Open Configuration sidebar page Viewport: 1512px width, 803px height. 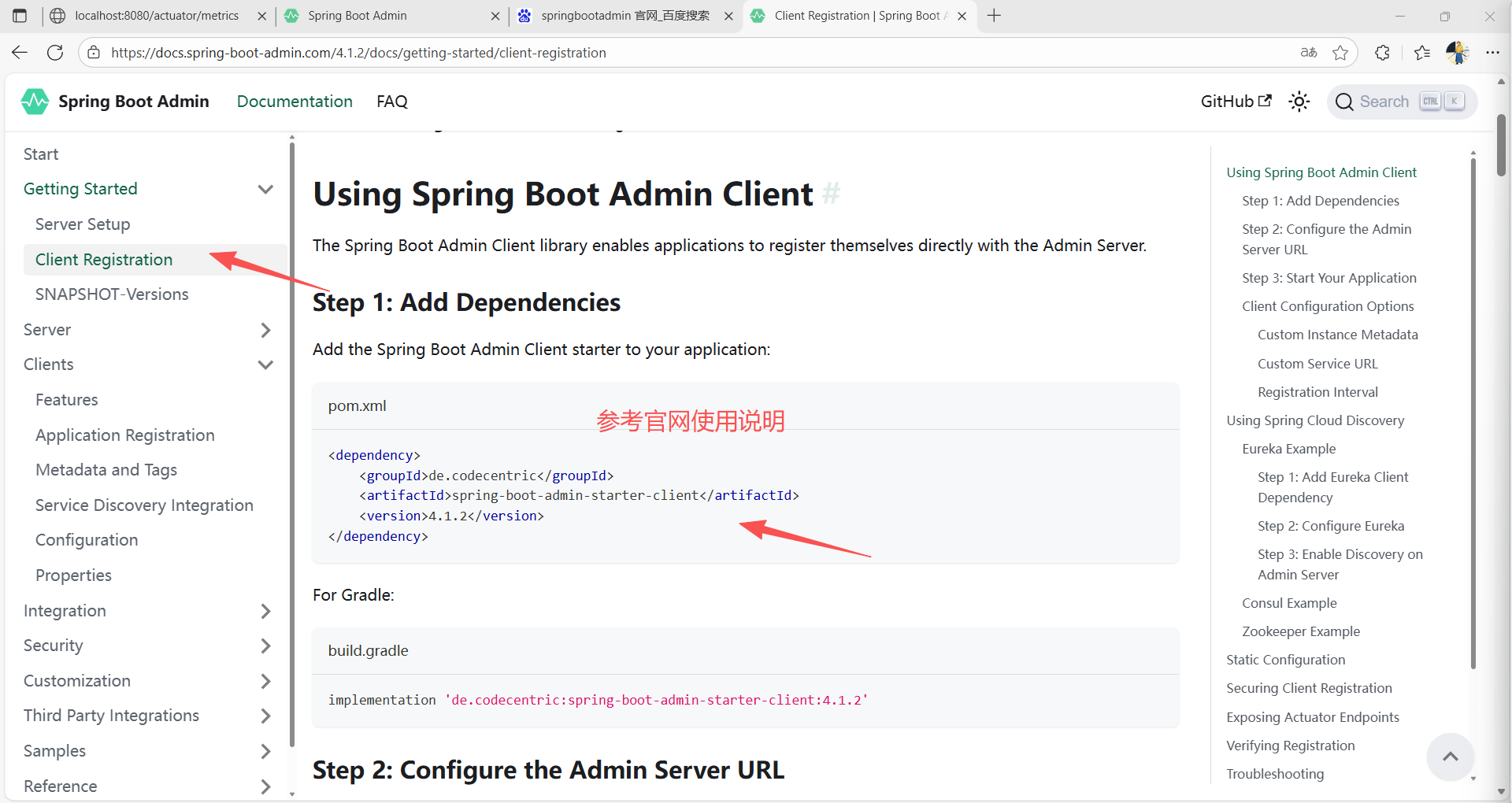click(x=87, y=540)
